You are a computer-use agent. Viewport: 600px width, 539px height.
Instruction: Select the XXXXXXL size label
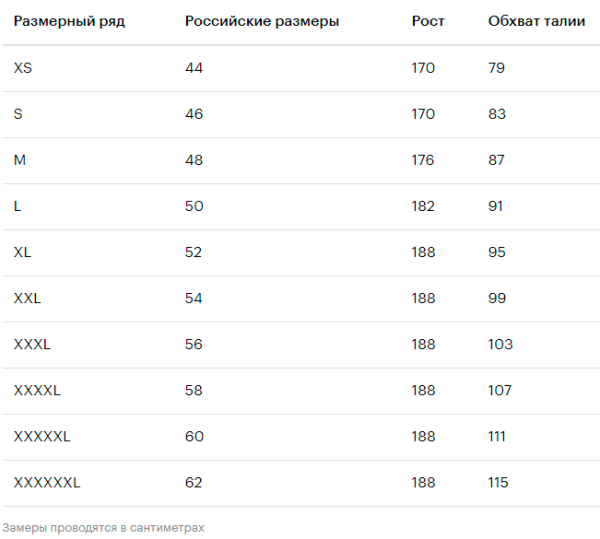point(47,482)
